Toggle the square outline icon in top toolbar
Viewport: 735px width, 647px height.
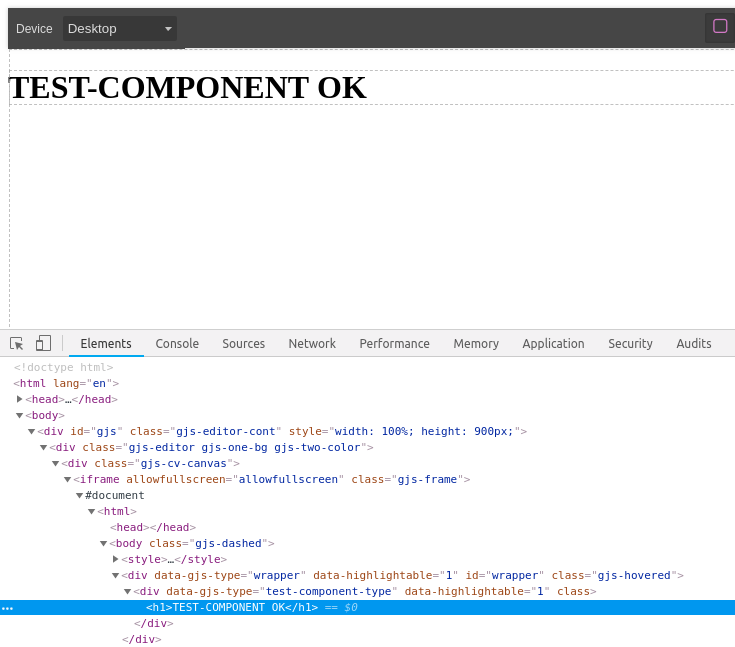pos(720,26)
